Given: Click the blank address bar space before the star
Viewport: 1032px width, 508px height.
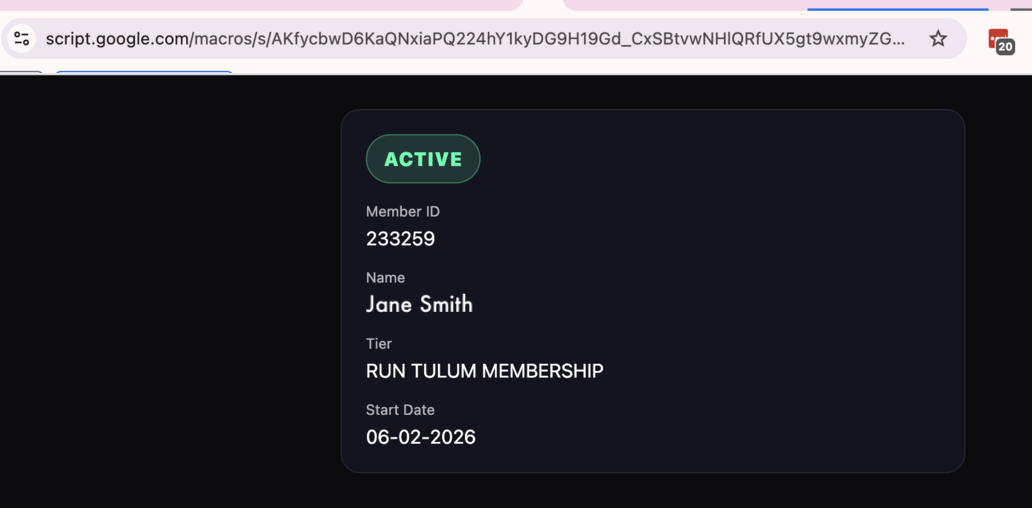Looking at the screenshot, I should coord(915,39).
